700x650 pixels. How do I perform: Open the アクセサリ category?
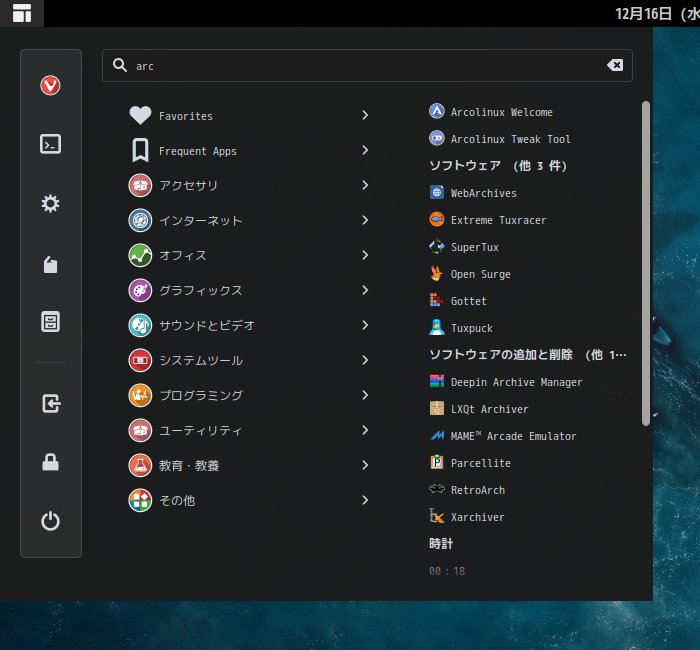pos(249,185)
